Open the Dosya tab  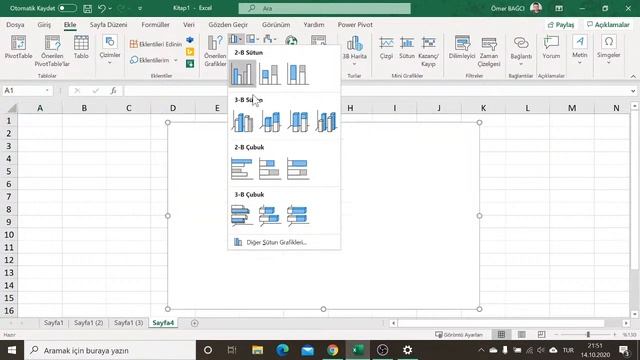15,24
